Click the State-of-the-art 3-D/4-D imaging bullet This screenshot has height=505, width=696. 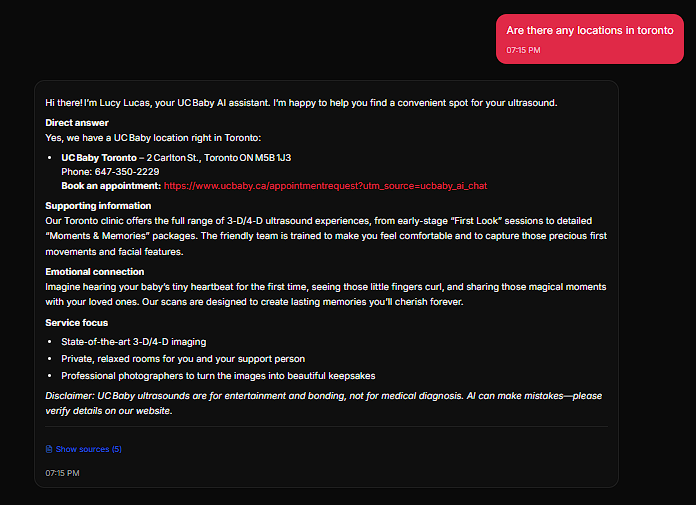(133, 342)
